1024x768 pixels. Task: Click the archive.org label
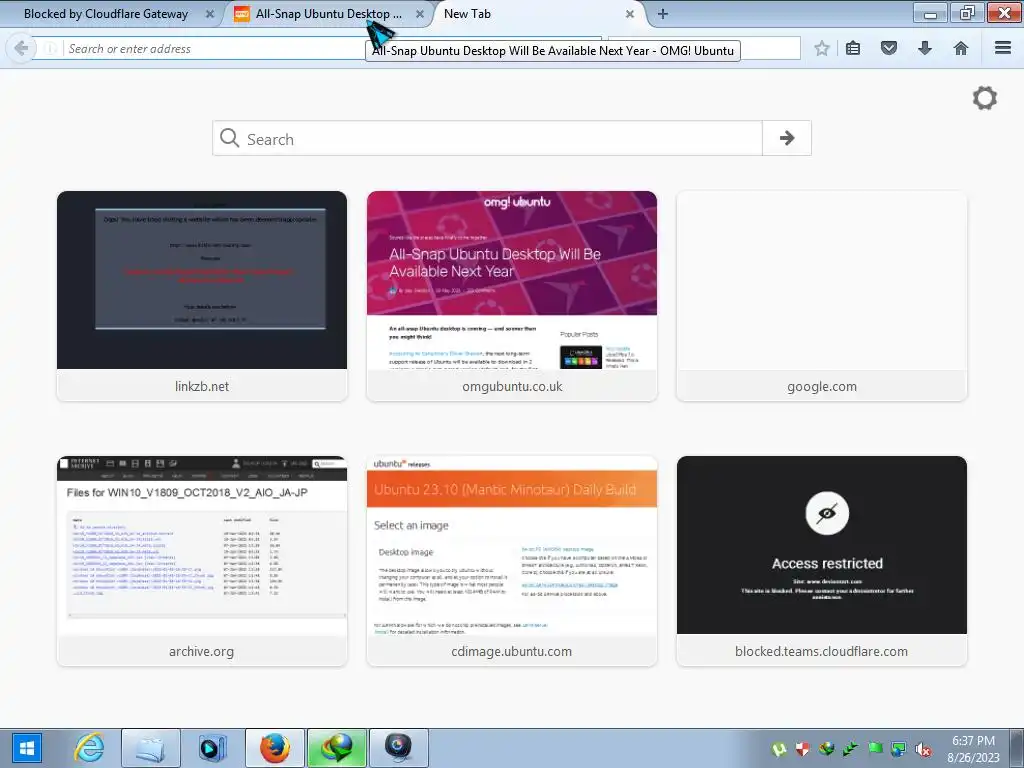coord(201,651)
